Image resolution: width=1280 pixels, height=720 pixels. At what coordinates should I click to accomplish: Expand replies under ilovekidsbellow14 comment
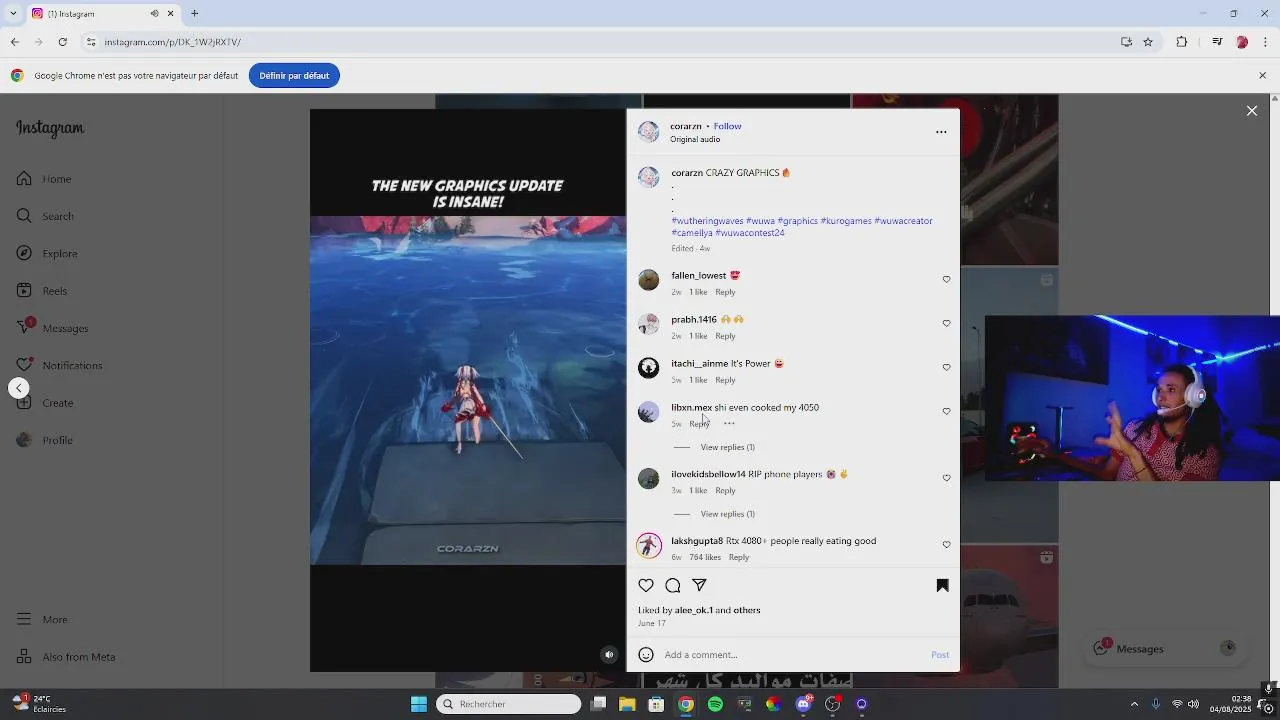coord(727,514)
